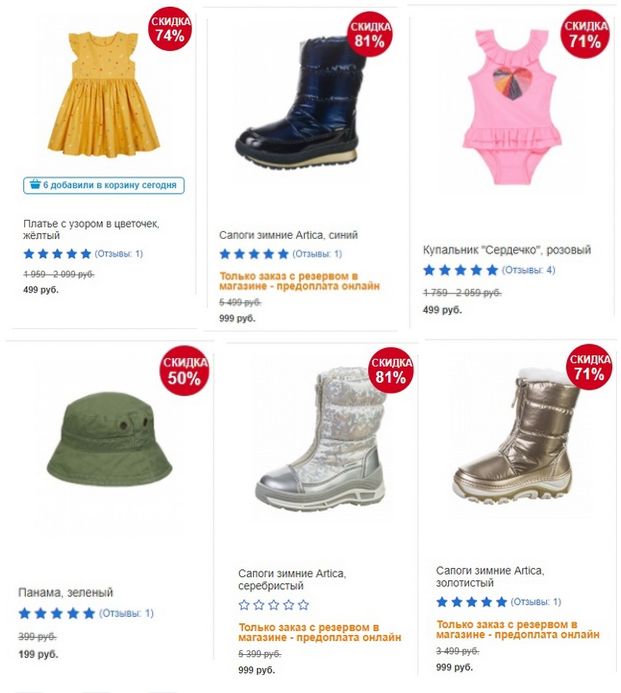
Task: Click the 74% discount badge on the dress
Action: coord(171,29)
